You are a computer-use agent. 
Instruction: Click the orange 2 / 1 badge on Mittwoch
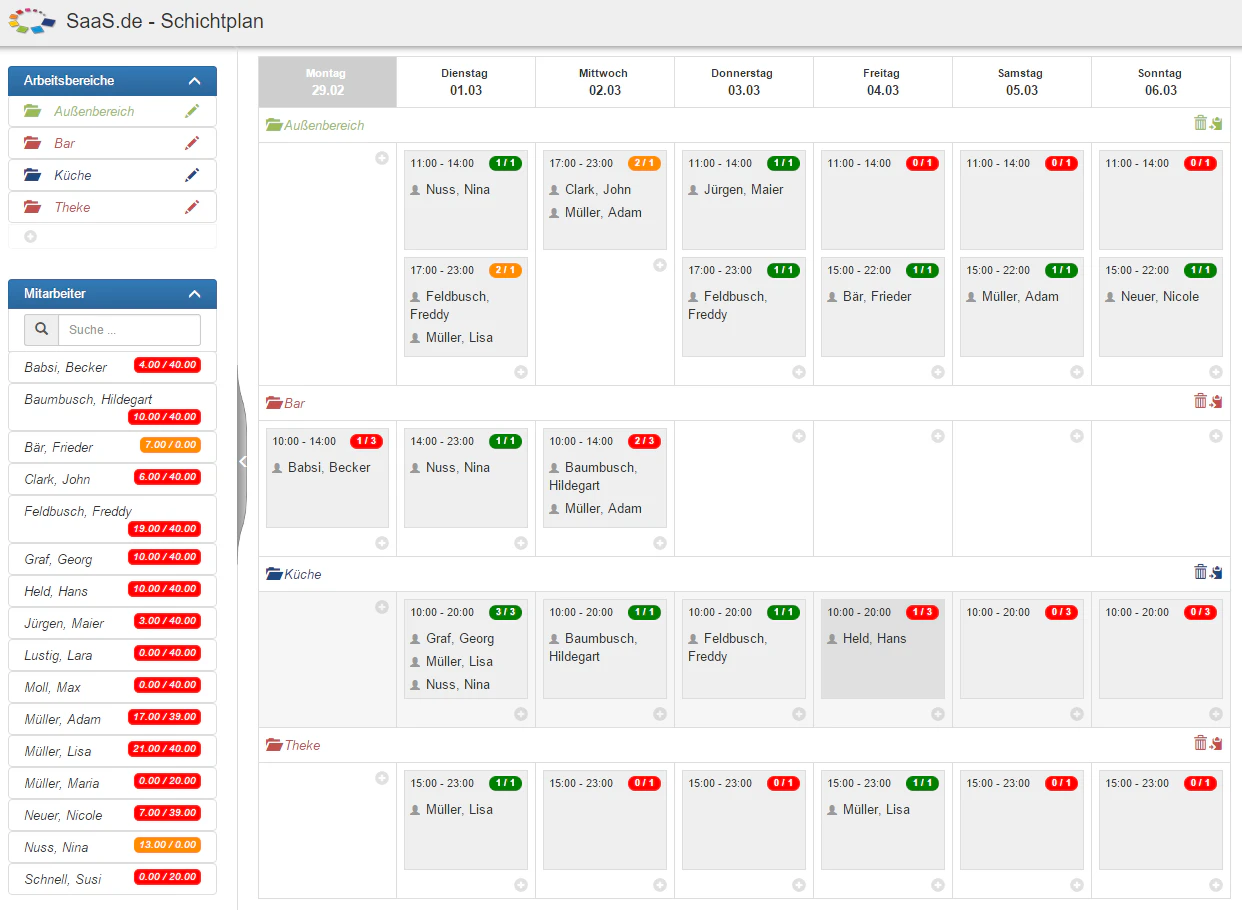(644, 163)
